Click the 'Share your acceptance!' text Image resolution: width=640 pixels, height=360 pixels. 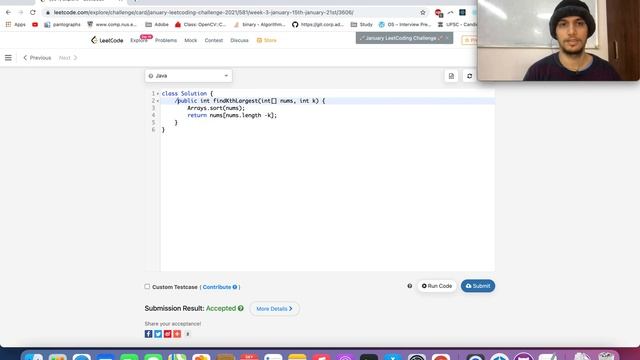(173, 324)
